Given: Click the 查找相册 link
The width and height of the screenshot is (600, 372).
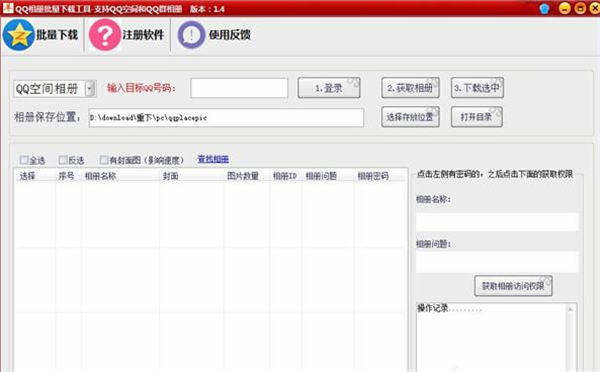Looking at the screenshot, I should click(x=213, y=159).
